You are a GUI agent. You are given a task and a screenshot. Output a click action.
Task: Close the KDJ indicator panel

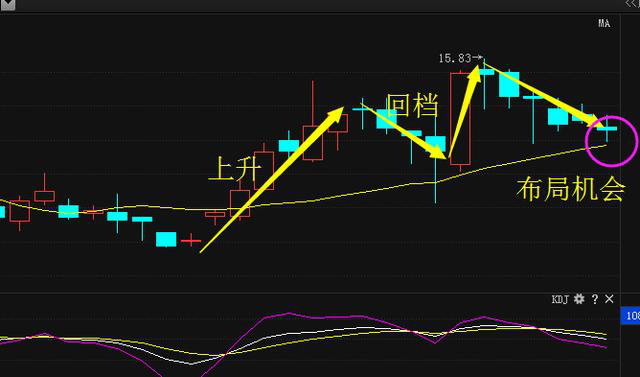click(x=609, y=299)
